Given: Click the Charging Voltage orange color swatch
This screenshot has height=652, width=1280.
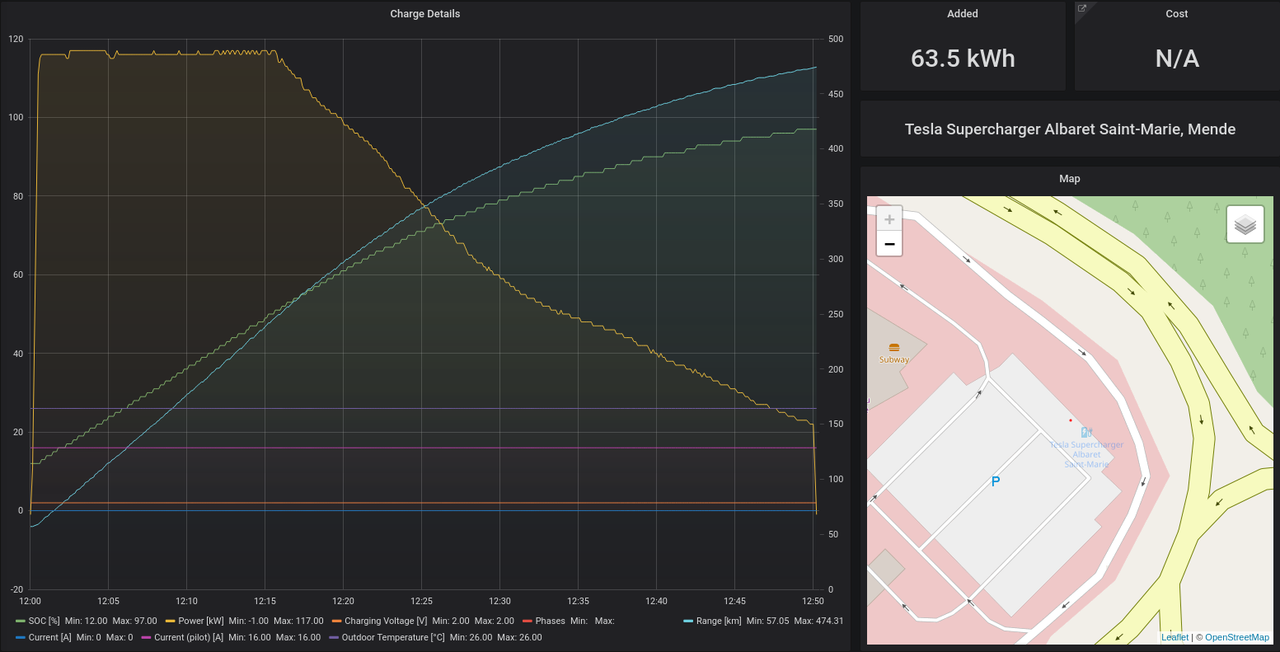Looking at the screenshot, I should point(336,621).
